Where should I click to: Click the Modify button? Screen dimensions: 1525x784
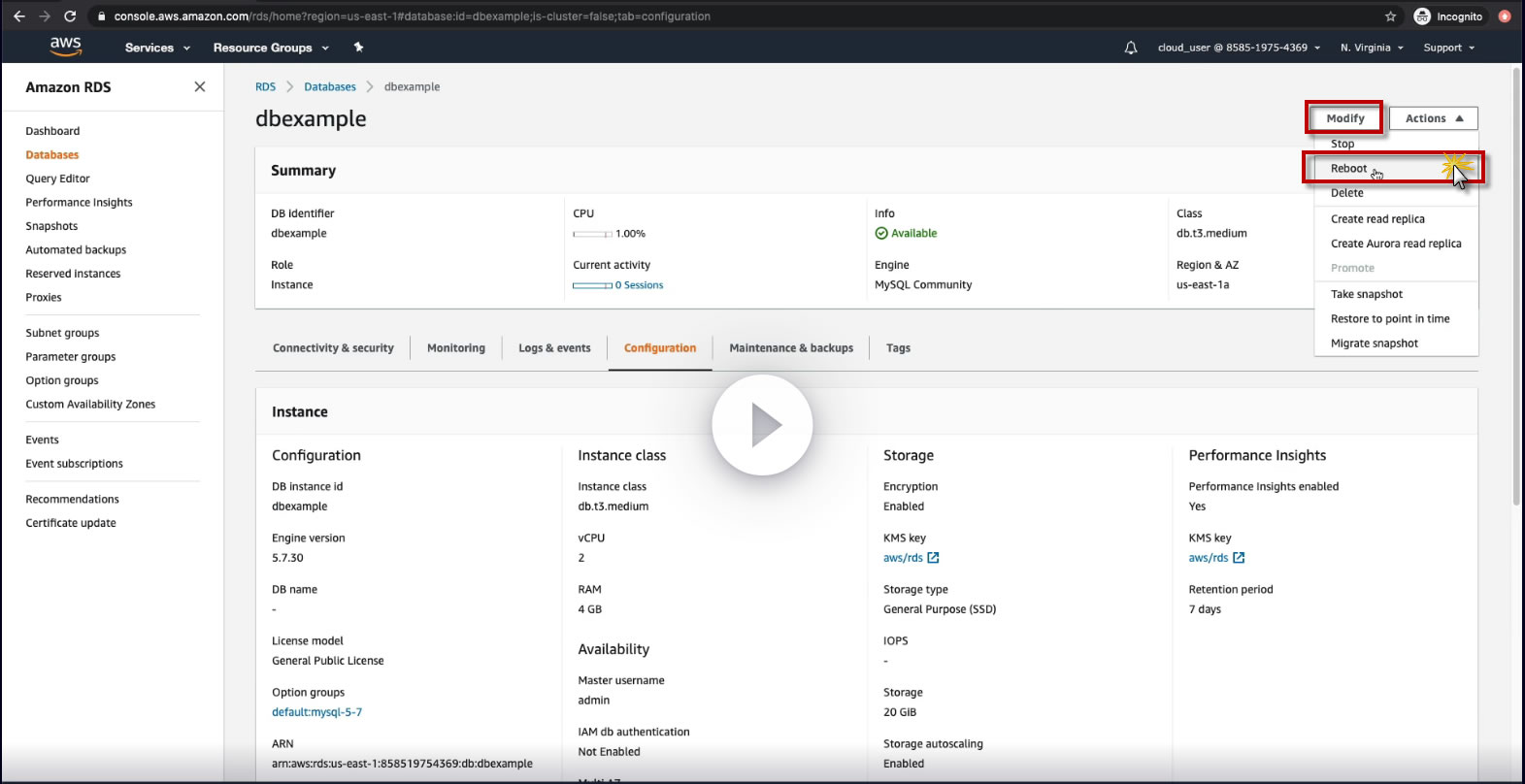(1345, 118)
